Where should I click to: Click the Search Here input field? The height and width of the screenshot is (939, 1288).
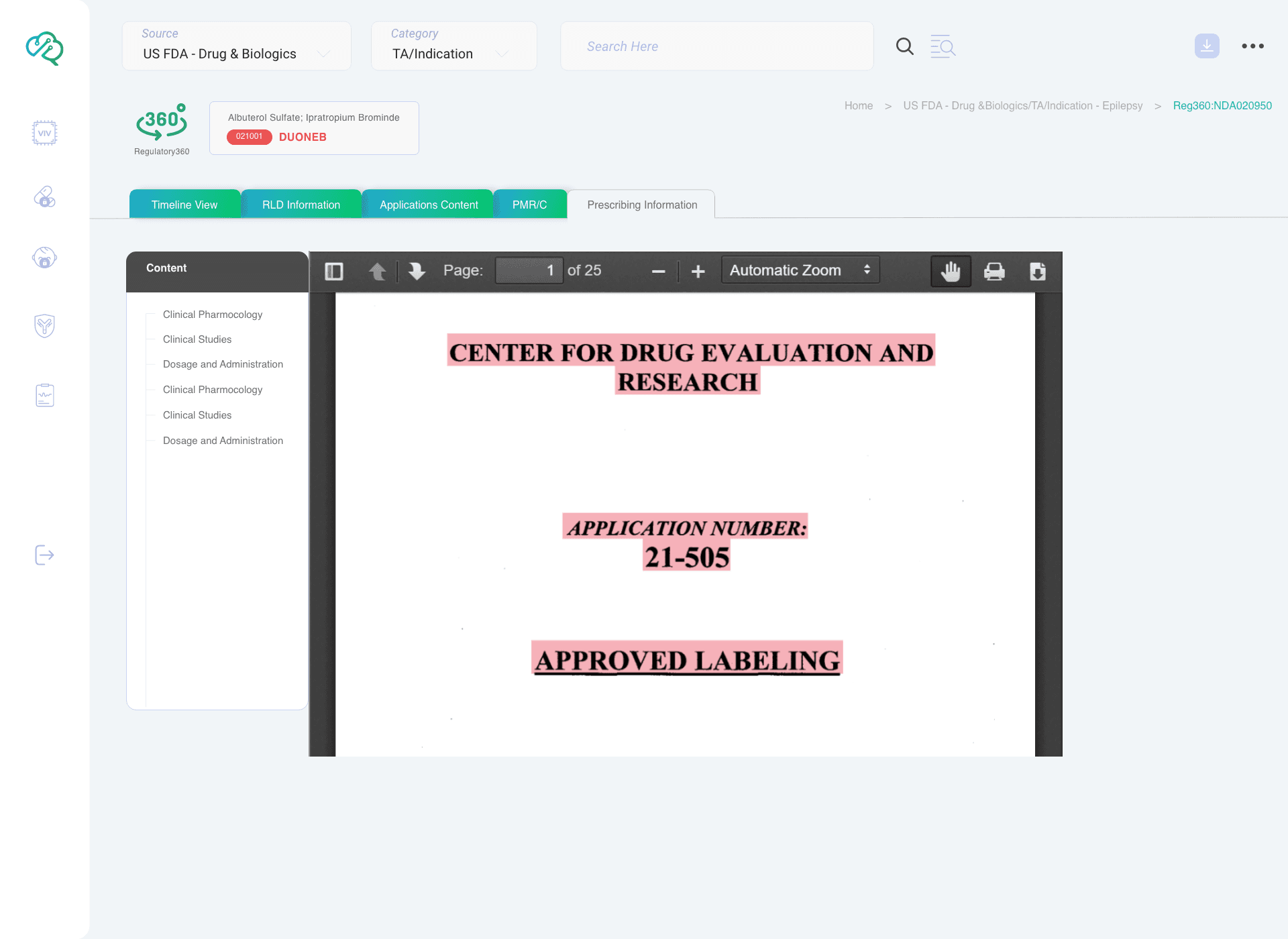click(x=716, y=46)
